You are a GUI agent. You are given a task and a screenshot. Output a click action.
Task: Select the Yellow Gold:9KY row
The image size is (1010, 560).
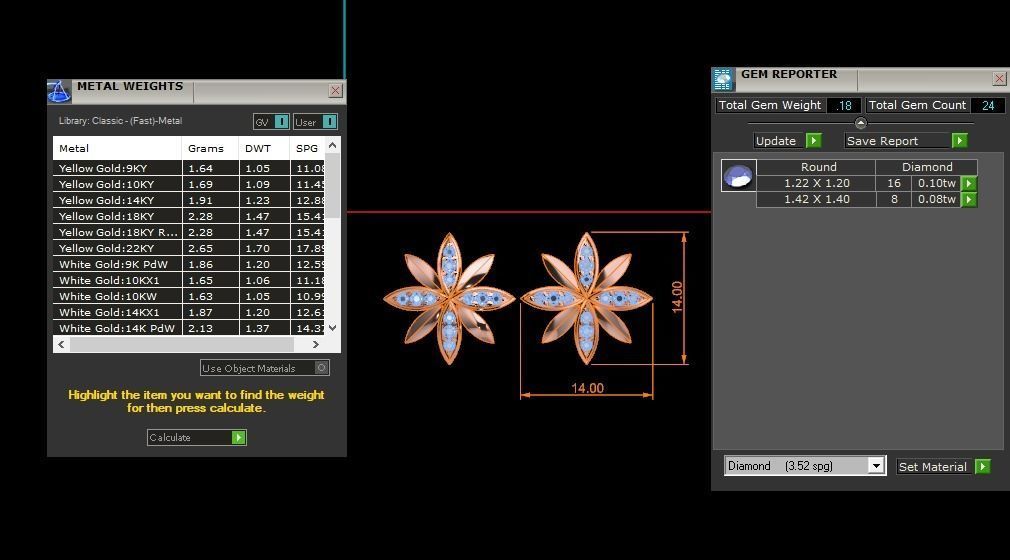[189, 168]
